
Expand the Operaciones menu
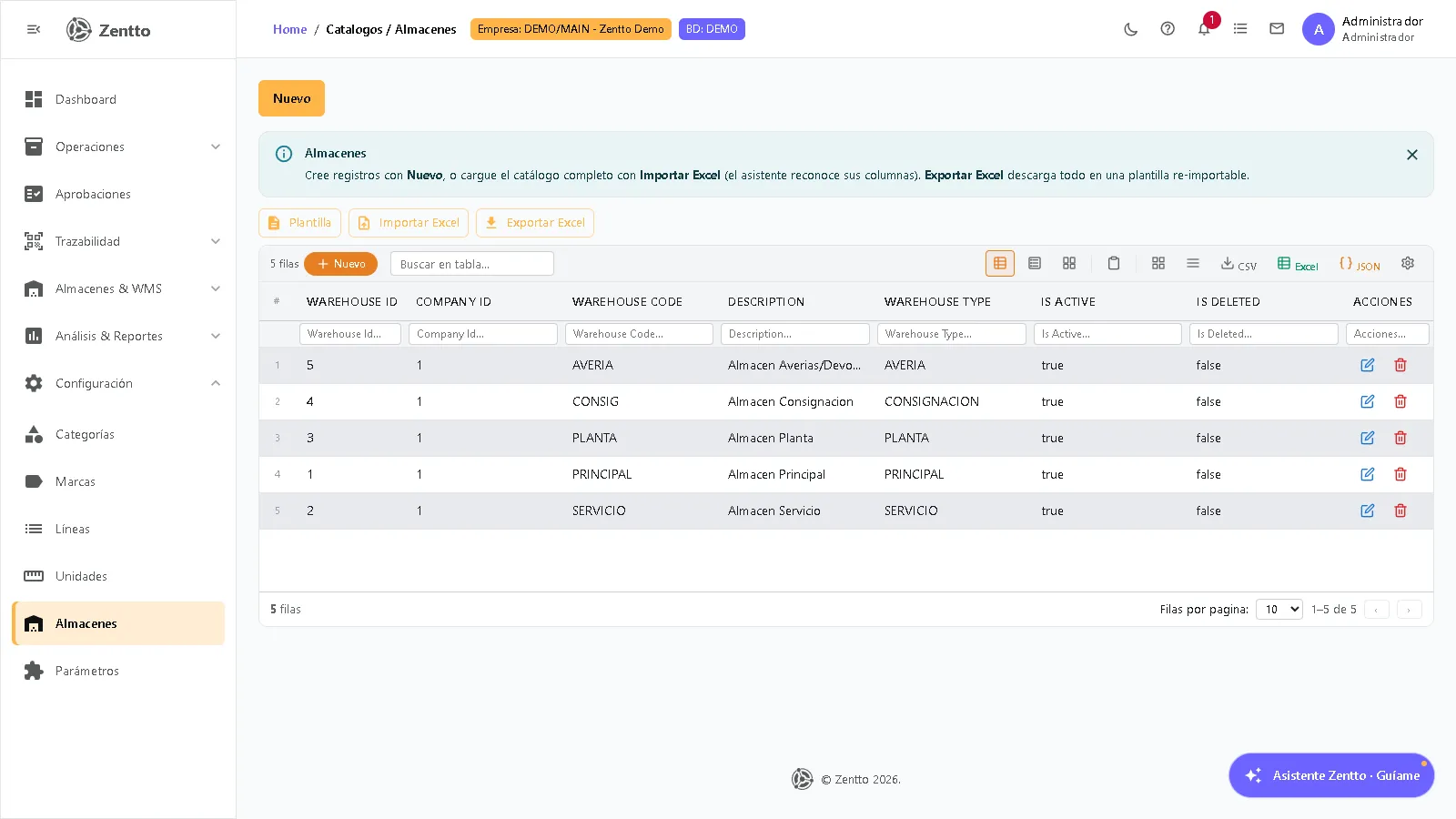118,147
